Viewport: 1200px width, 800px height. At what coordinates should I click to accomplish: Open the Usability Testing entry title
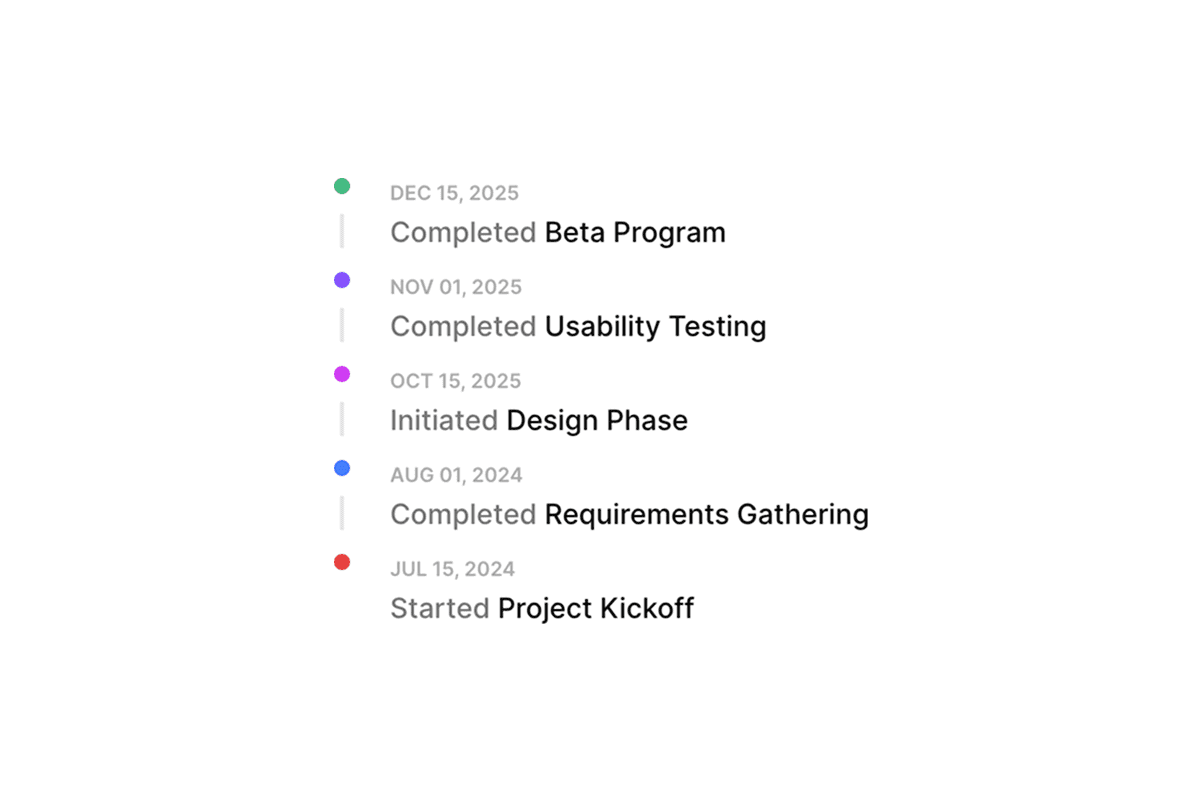(655, 327)
